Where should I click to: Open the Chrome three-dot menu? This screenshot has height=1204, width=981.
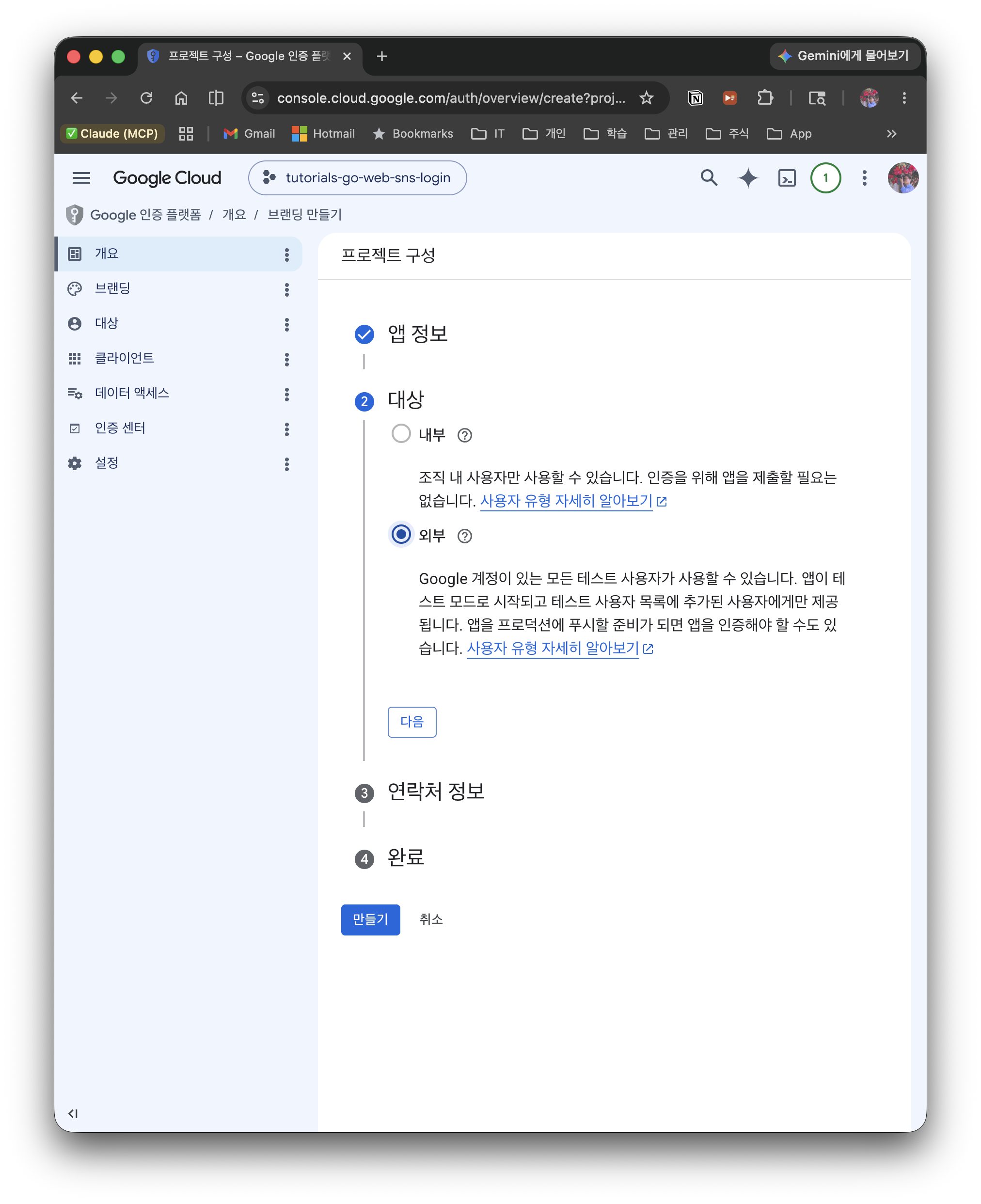coord(904,98)
